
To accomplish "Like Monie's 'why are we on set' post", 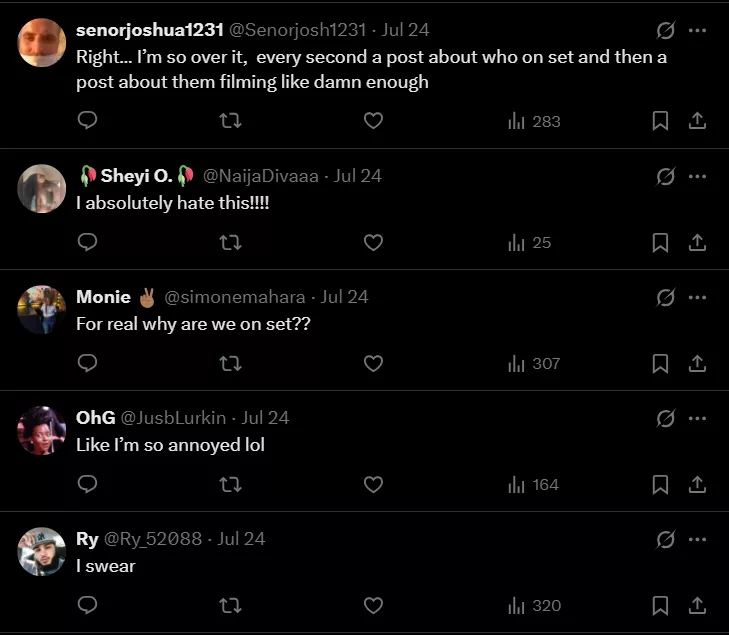I will [373, 363].
